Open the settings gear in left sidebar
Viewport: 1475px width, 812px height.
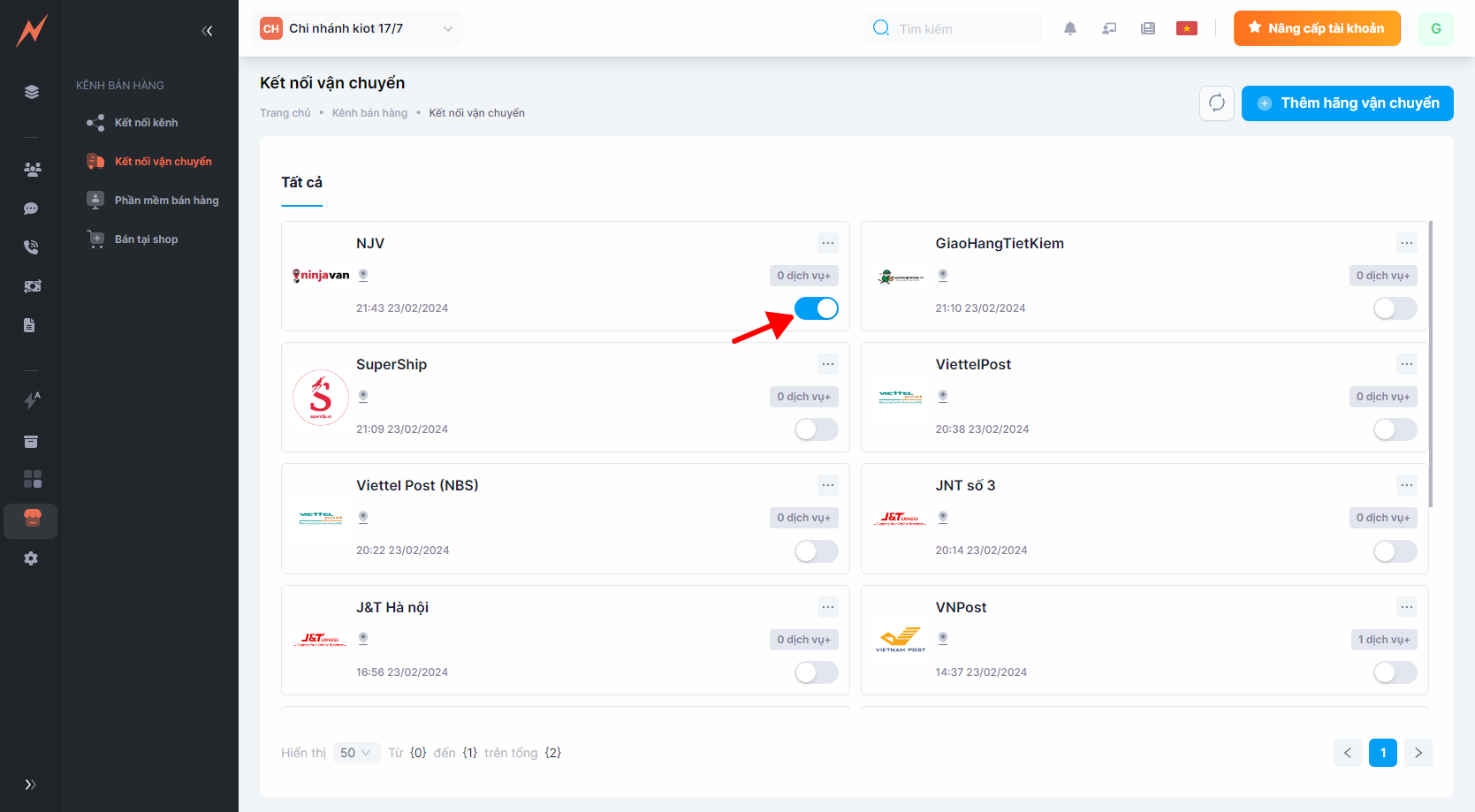pos(31,558)
